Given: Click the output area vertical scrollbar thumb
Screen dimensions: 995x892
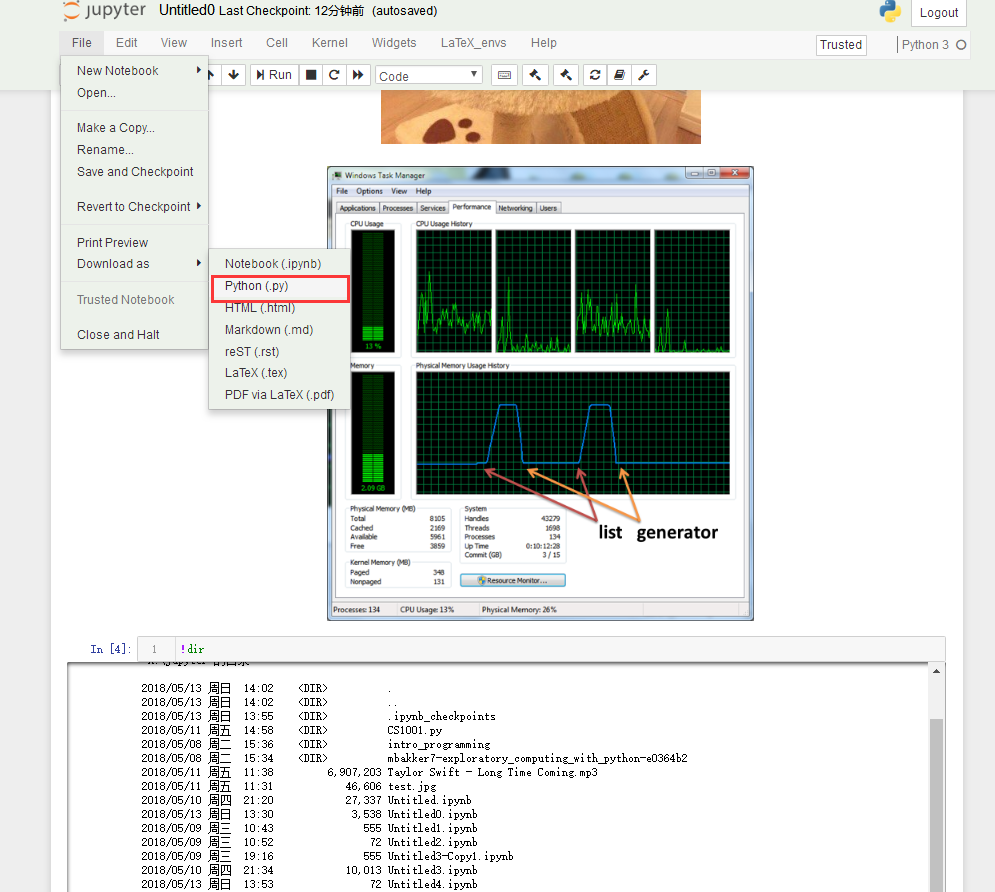Looking at the screenshot, I should (x=937, y=804).
